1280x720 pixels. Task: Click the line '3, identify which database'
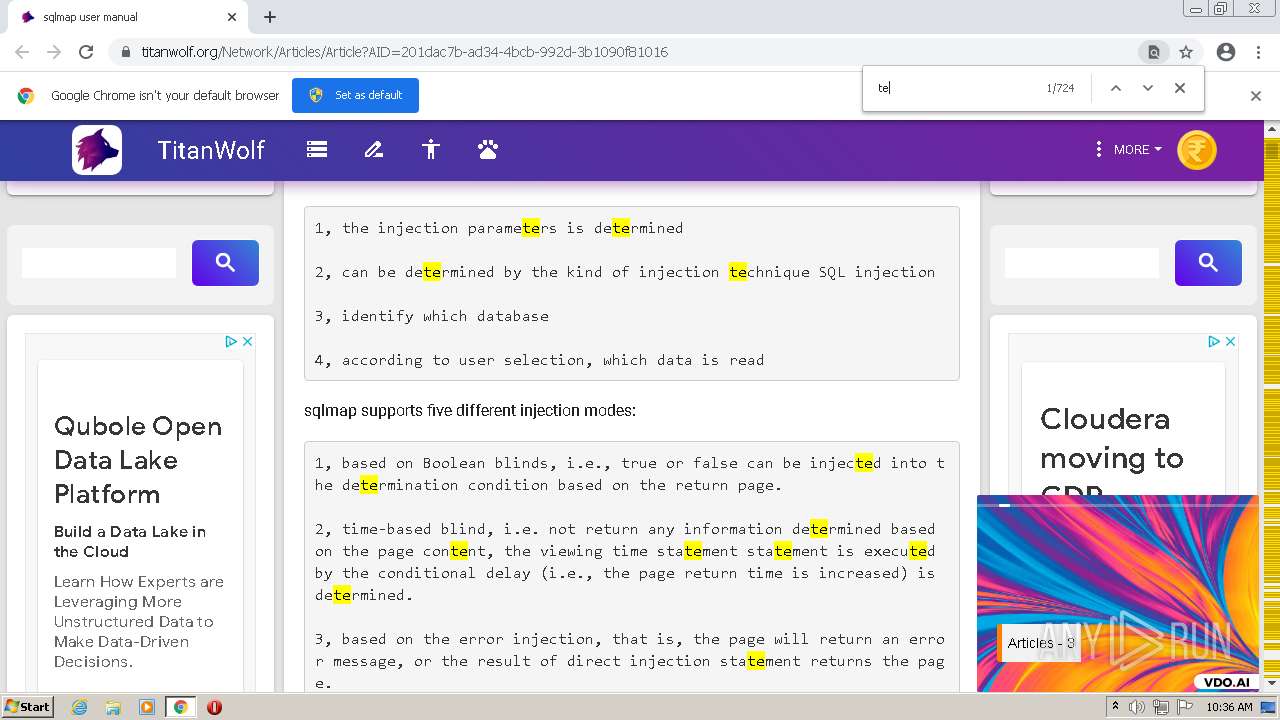coord(432,316)
